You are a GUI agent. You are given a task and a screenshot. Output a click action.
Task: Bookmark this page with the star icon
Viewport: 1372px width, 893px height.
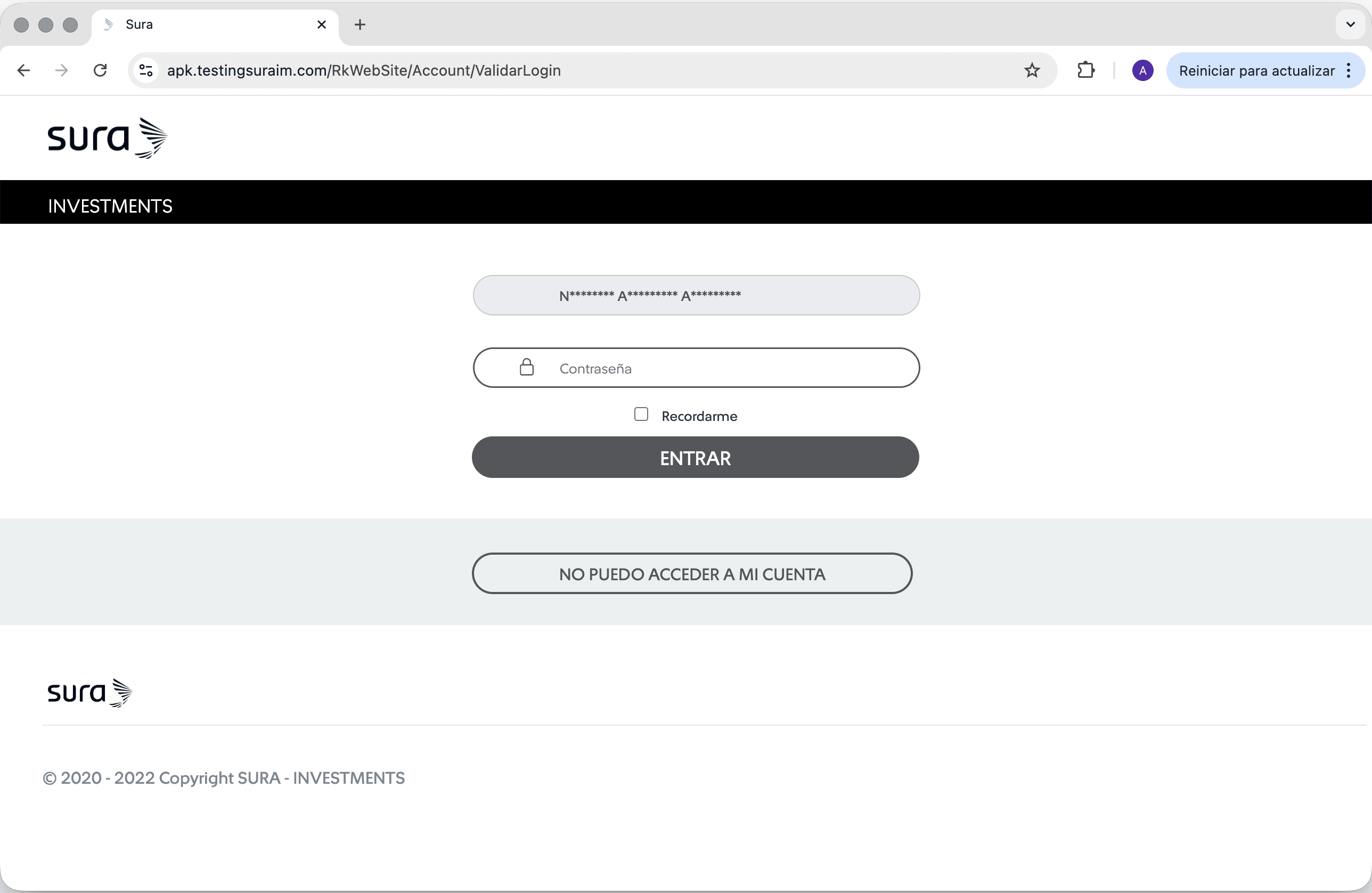(1031, 70)
